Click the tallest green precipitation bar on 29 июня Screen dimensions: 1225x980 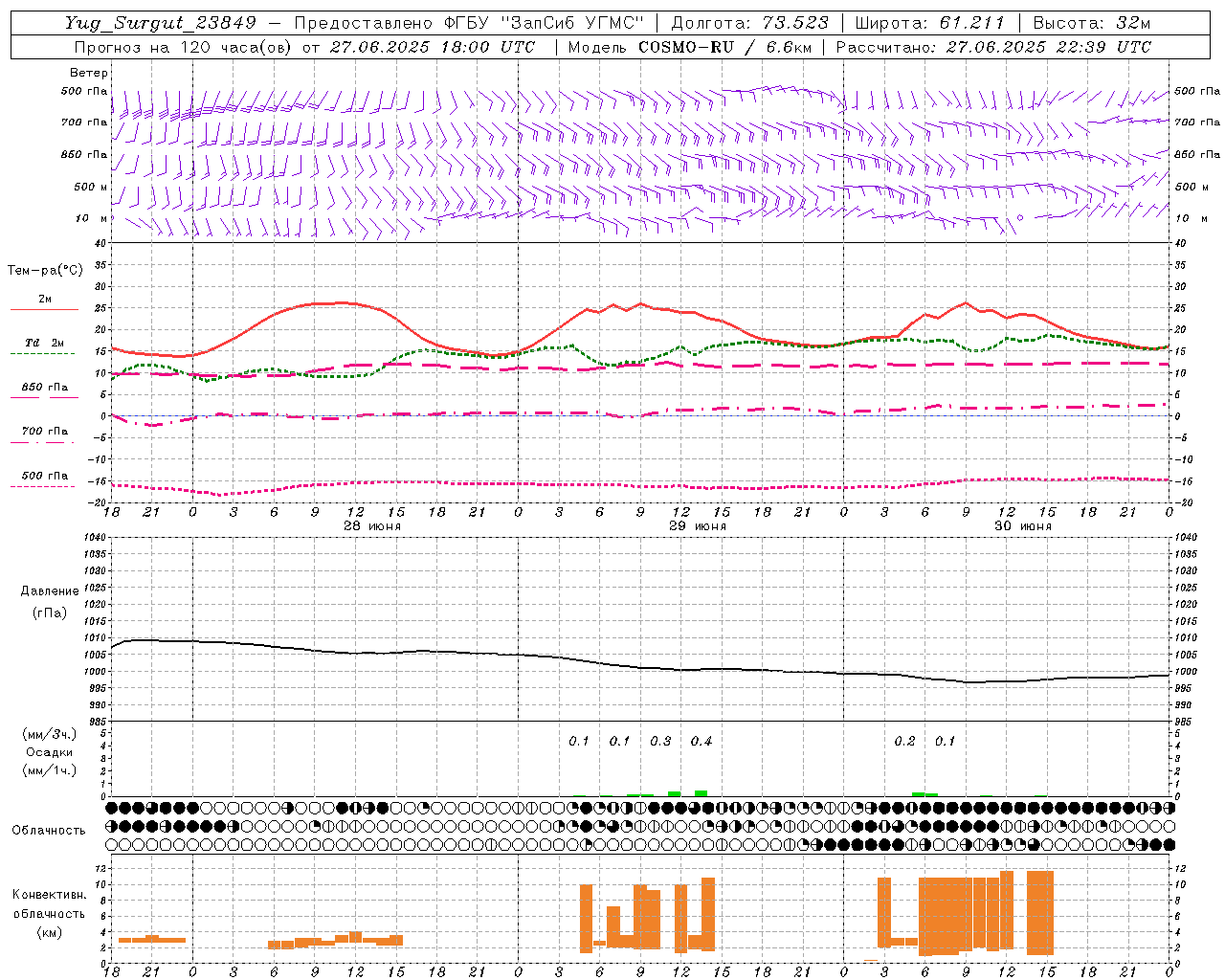(x=701, y=793)
